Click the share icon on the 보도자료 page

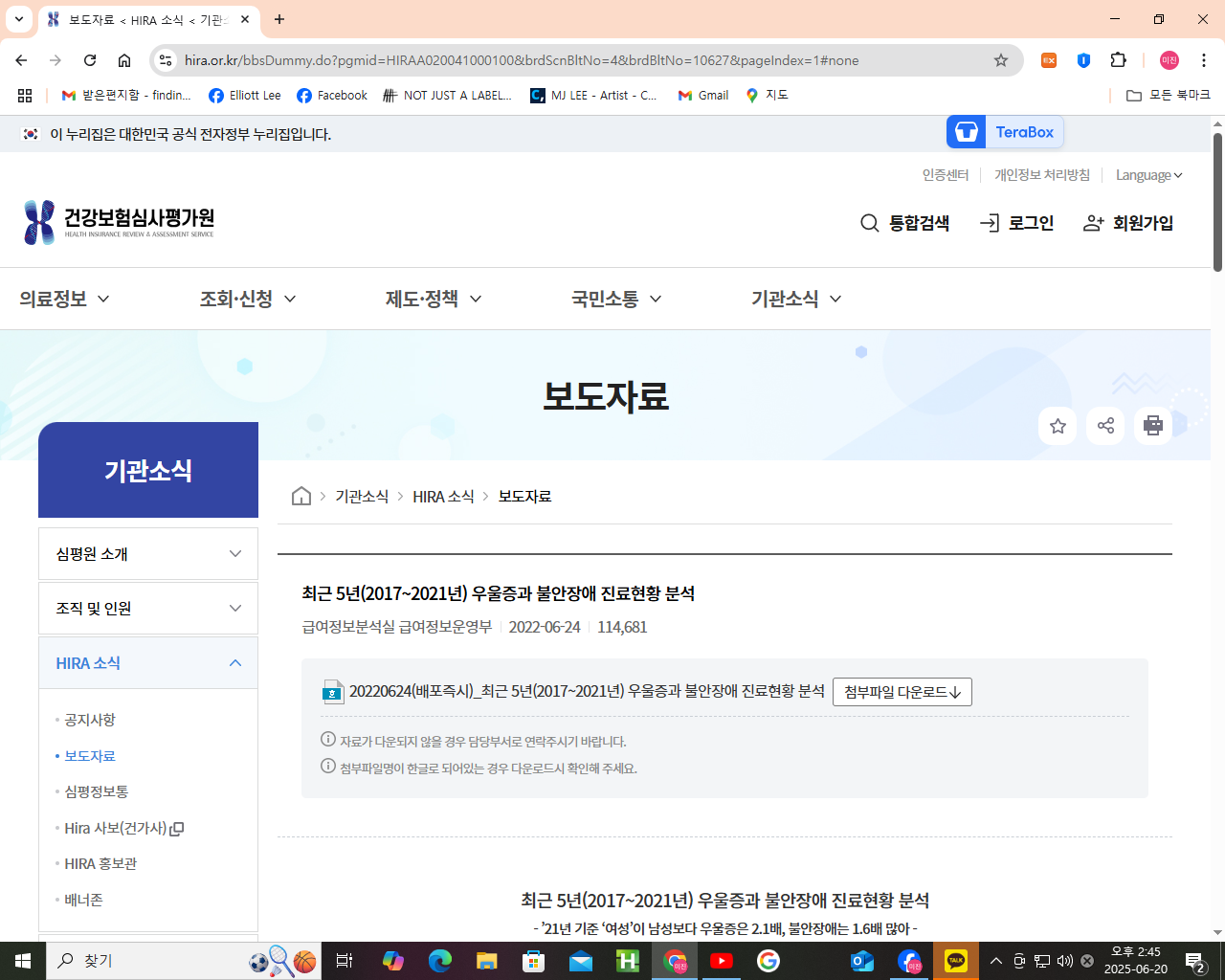1104,426
